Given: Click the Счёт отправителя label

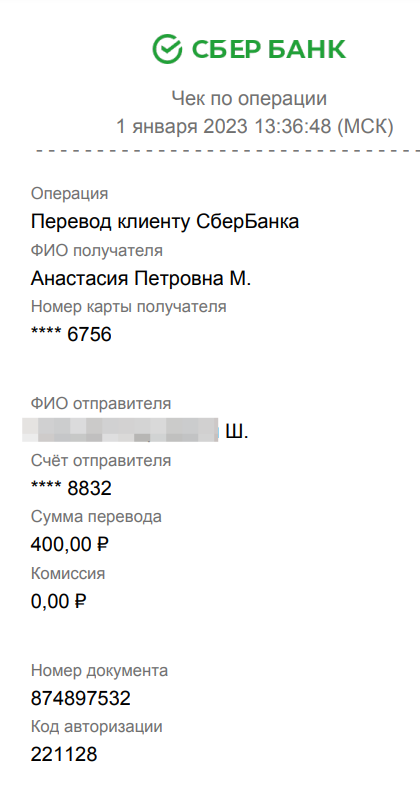Looking at the screenshot, I should 101,461.
